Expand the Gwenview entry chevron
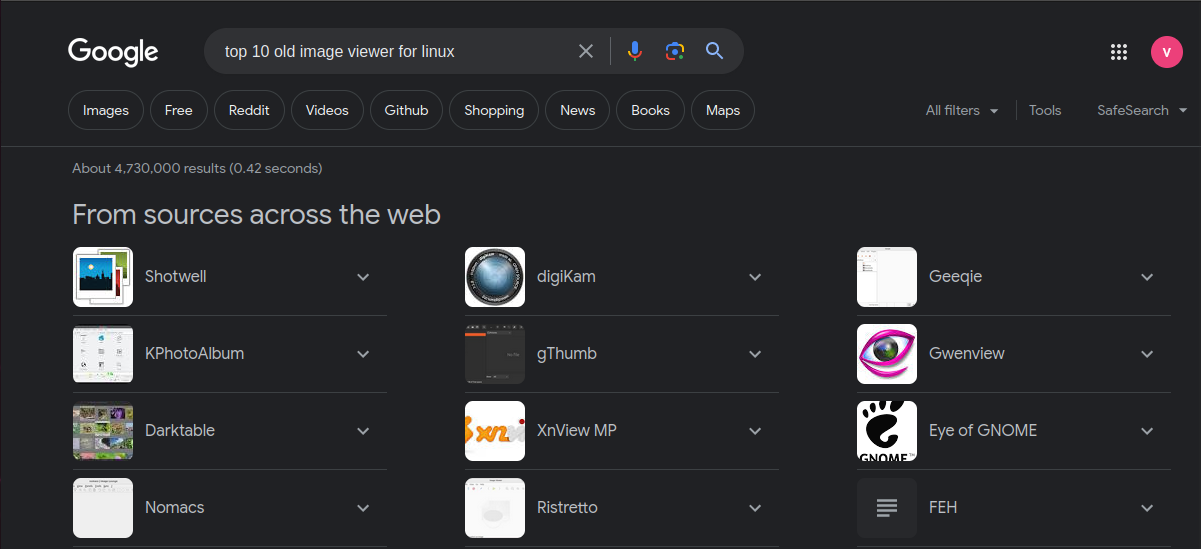The image size is (1201, 549). pyautogui.click(x=1147, y=354)
